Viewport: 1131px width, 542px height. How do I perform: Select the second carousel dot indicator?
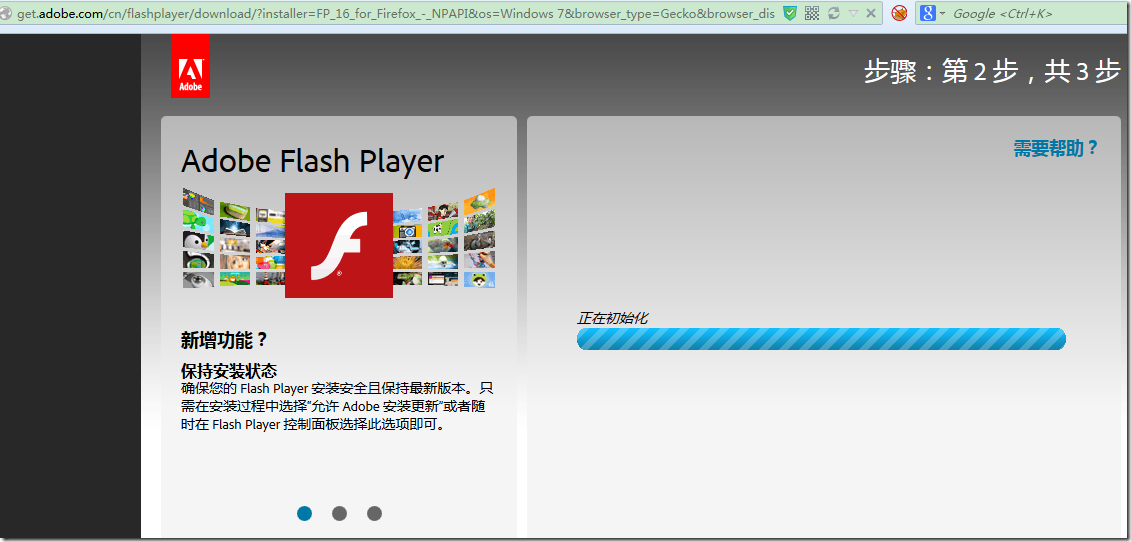pos(339,513)
